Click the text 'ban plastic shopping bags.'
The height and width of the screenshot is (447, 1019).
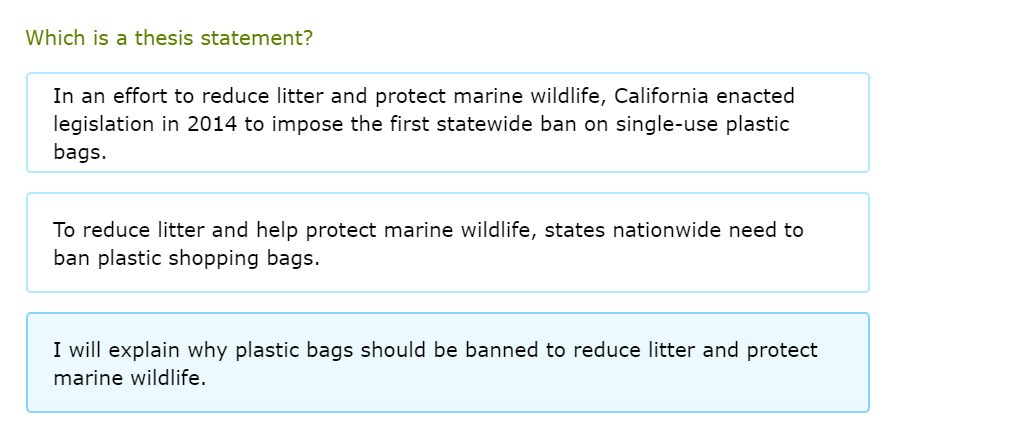(x=187, y=258)
